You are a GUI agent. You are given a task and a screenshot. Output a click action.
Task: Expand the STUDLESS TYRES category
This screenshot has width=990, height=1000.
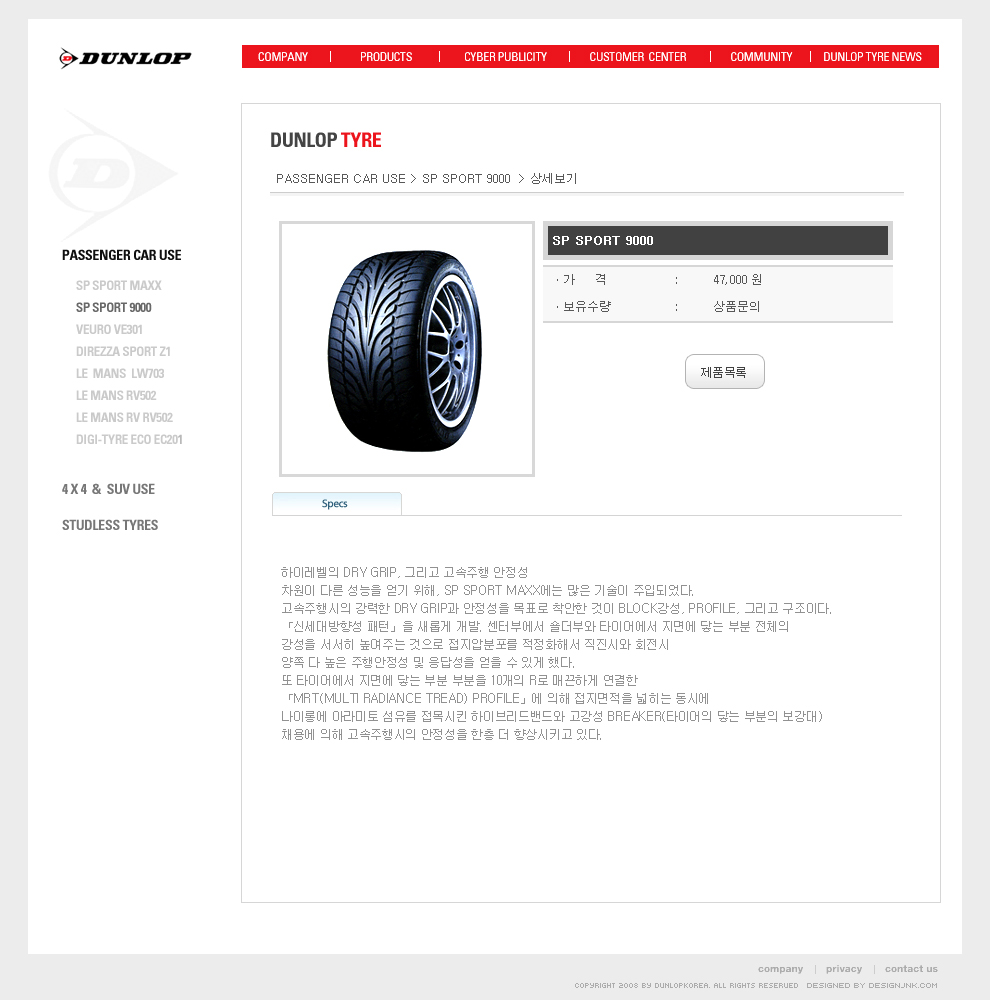(110, 525)
